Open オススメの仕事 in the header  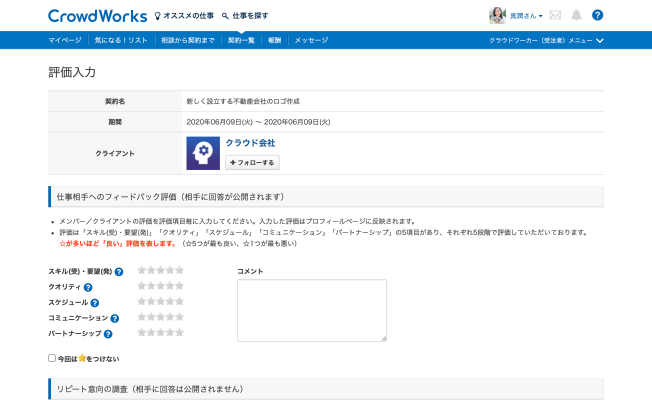tap(183, 16)
